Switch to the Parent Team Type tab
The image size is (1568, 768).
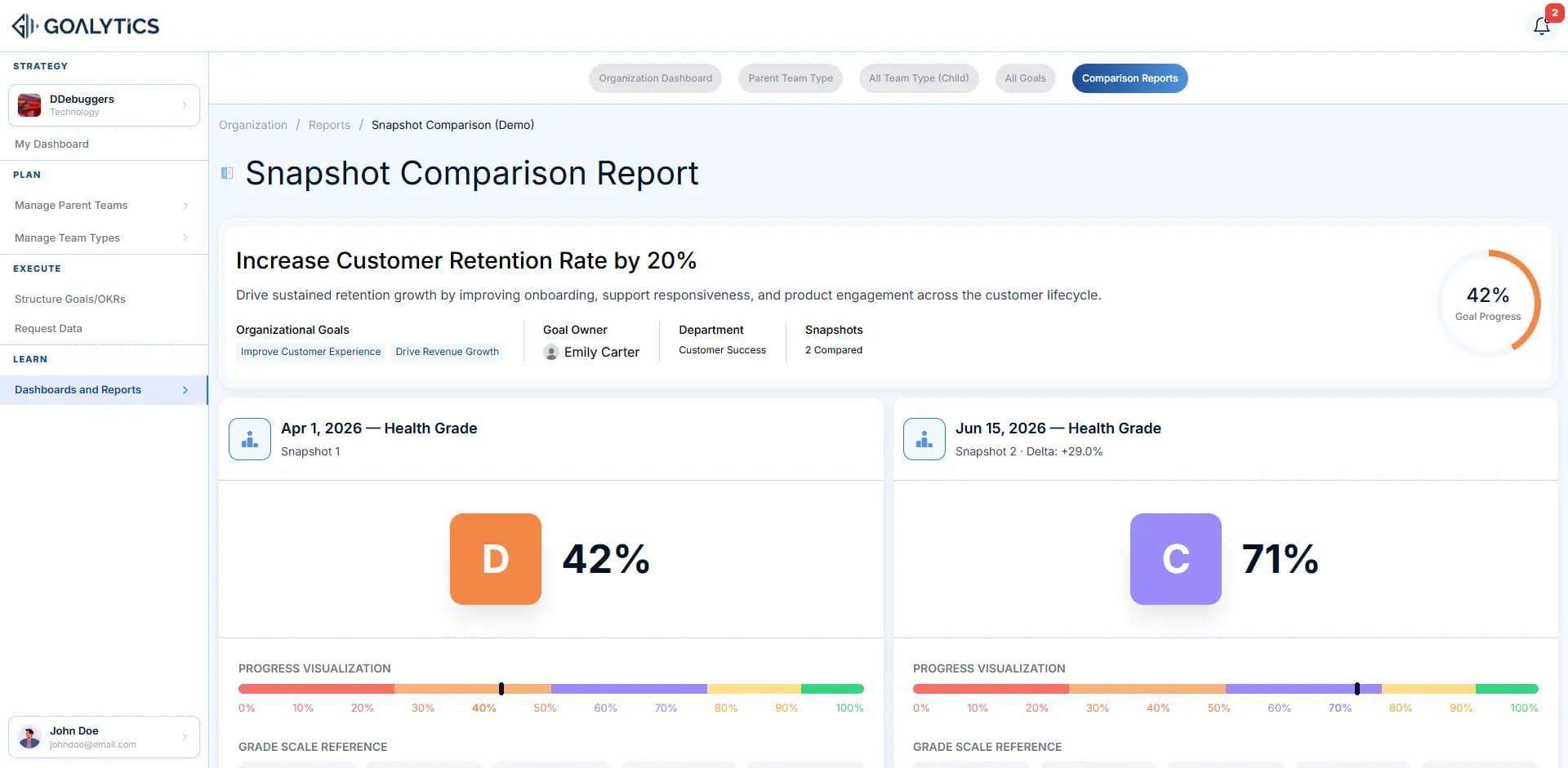[x=791, y=78]
